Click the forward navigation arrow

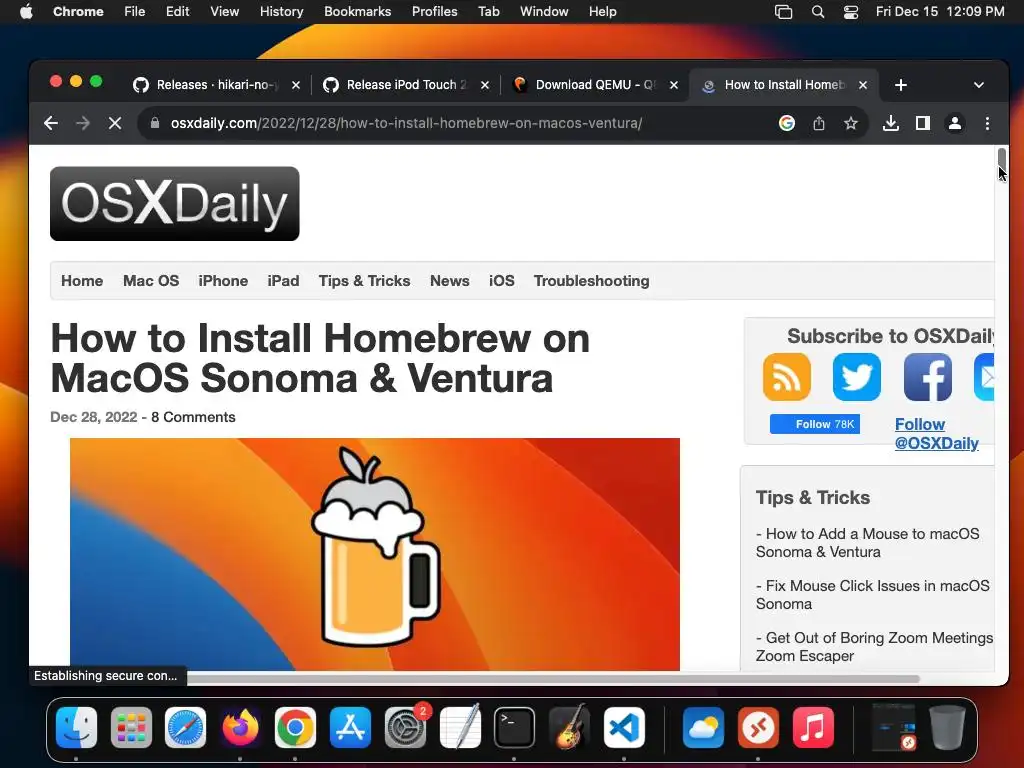[x=83, y=123]
